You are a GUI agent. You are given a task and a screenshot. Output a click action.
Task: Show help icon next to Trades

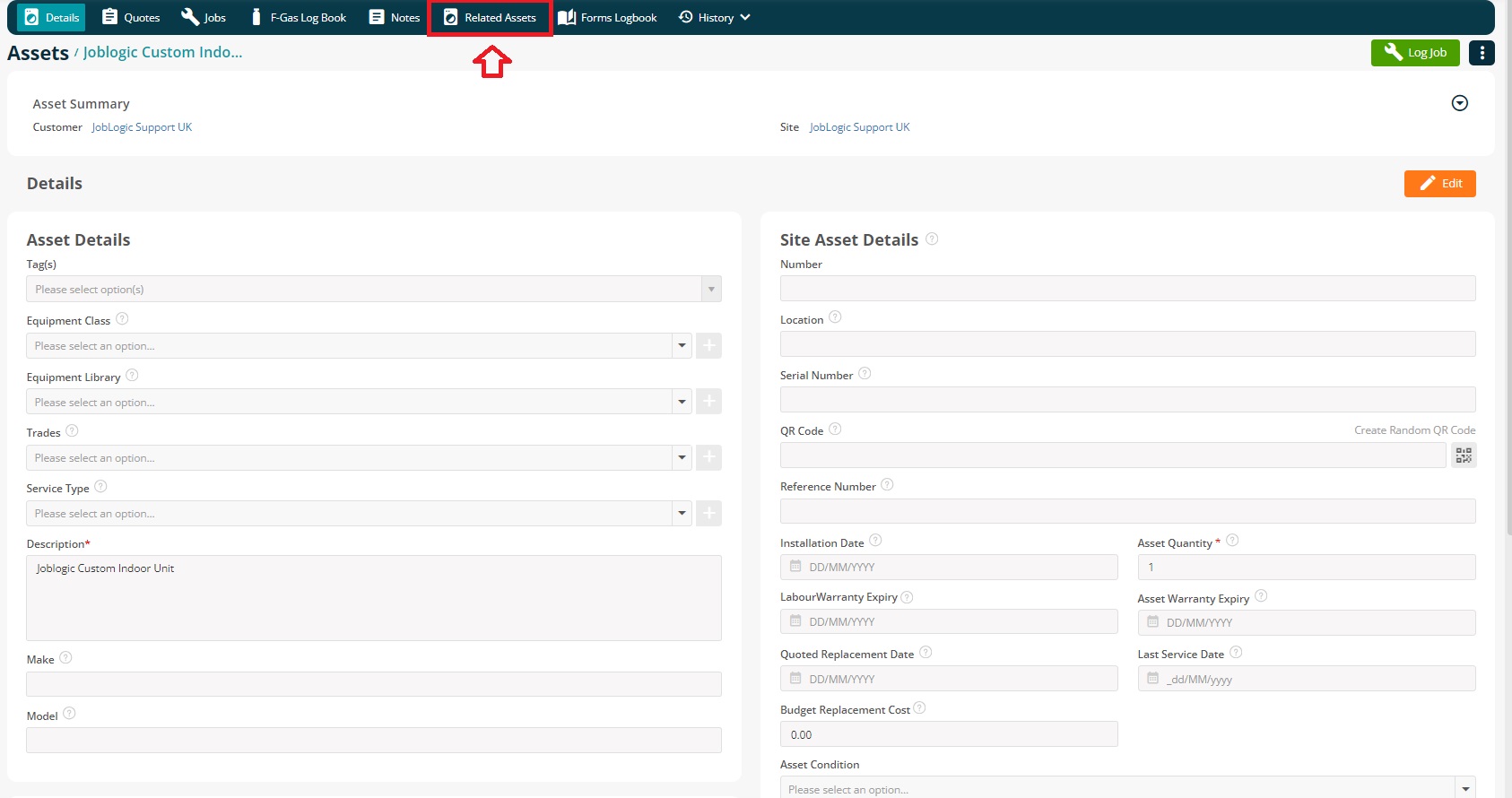point(72,430)
